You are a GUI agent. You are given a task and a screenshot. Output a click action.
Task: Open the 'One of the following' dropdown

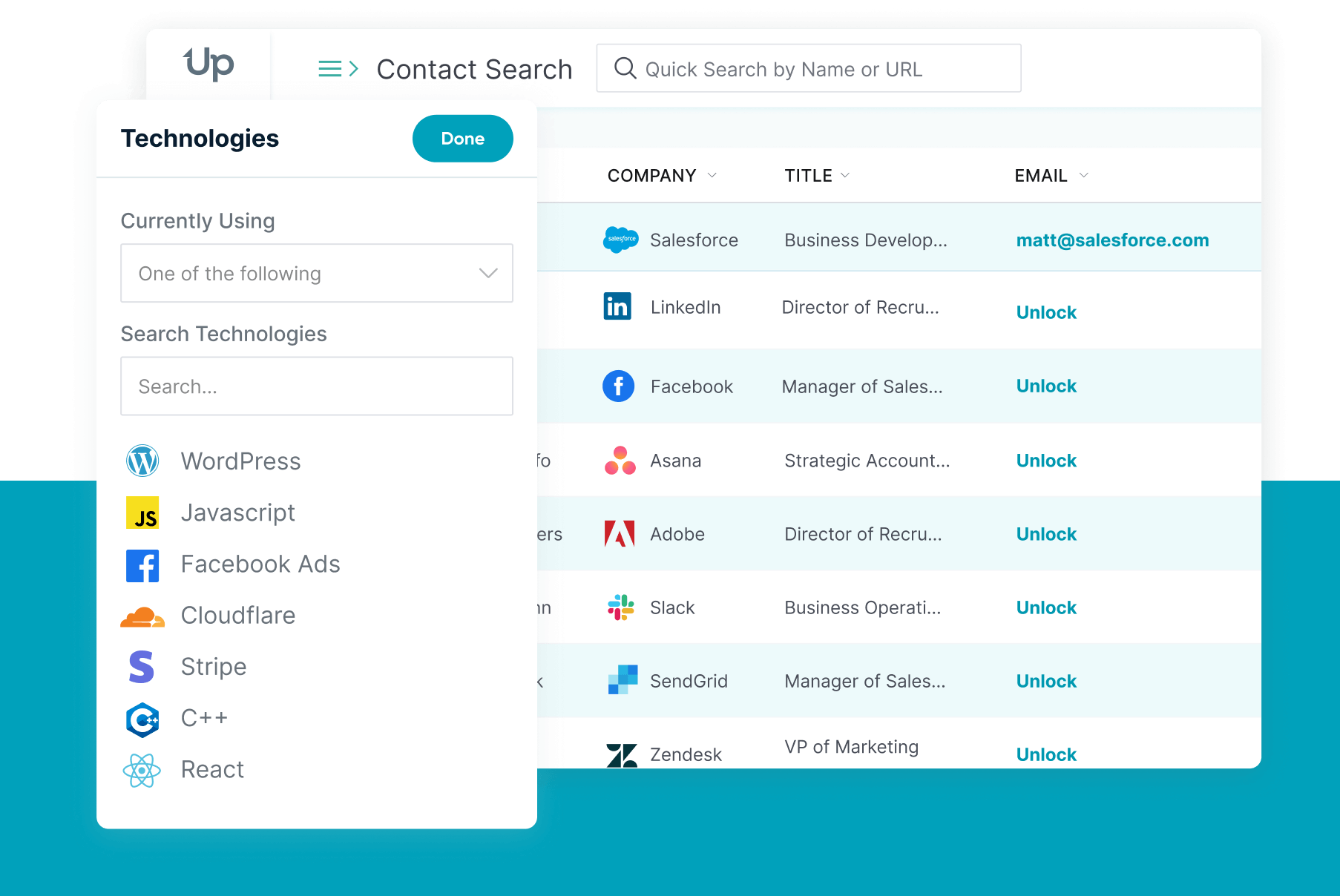click(x=317, y=273)
